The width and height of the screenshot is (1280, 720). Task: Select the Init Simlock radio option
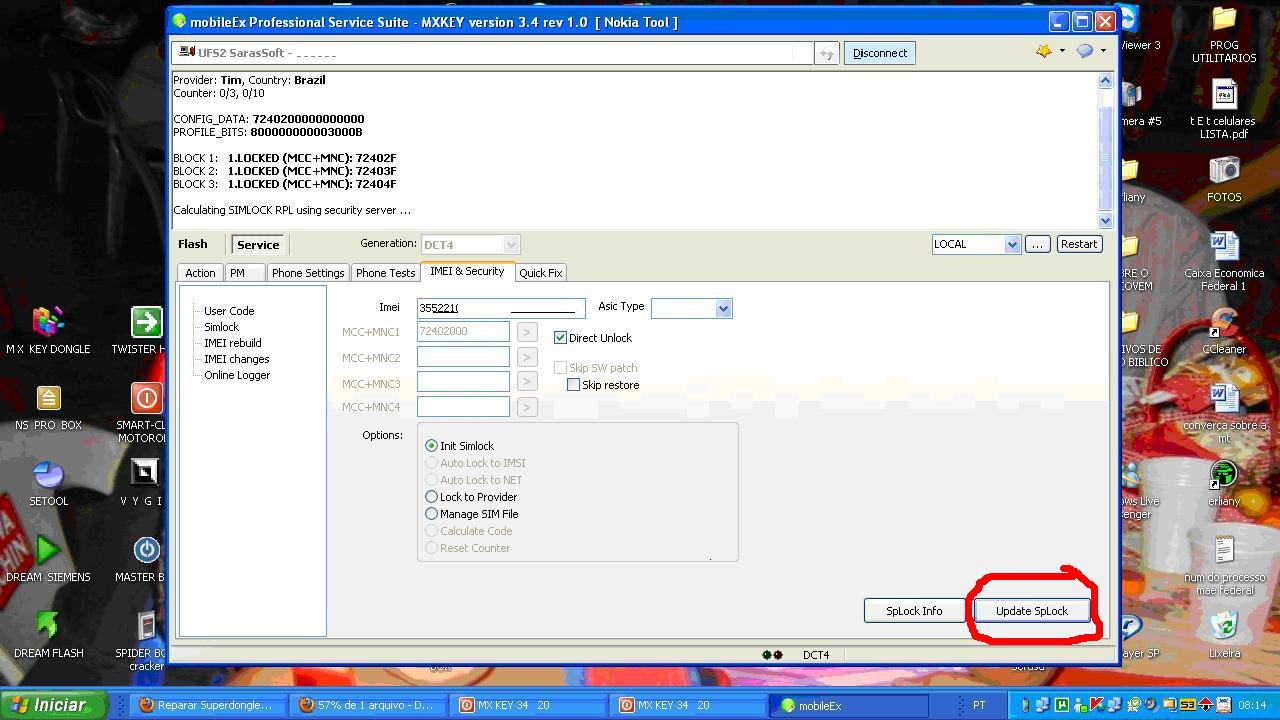coord(431,446)
